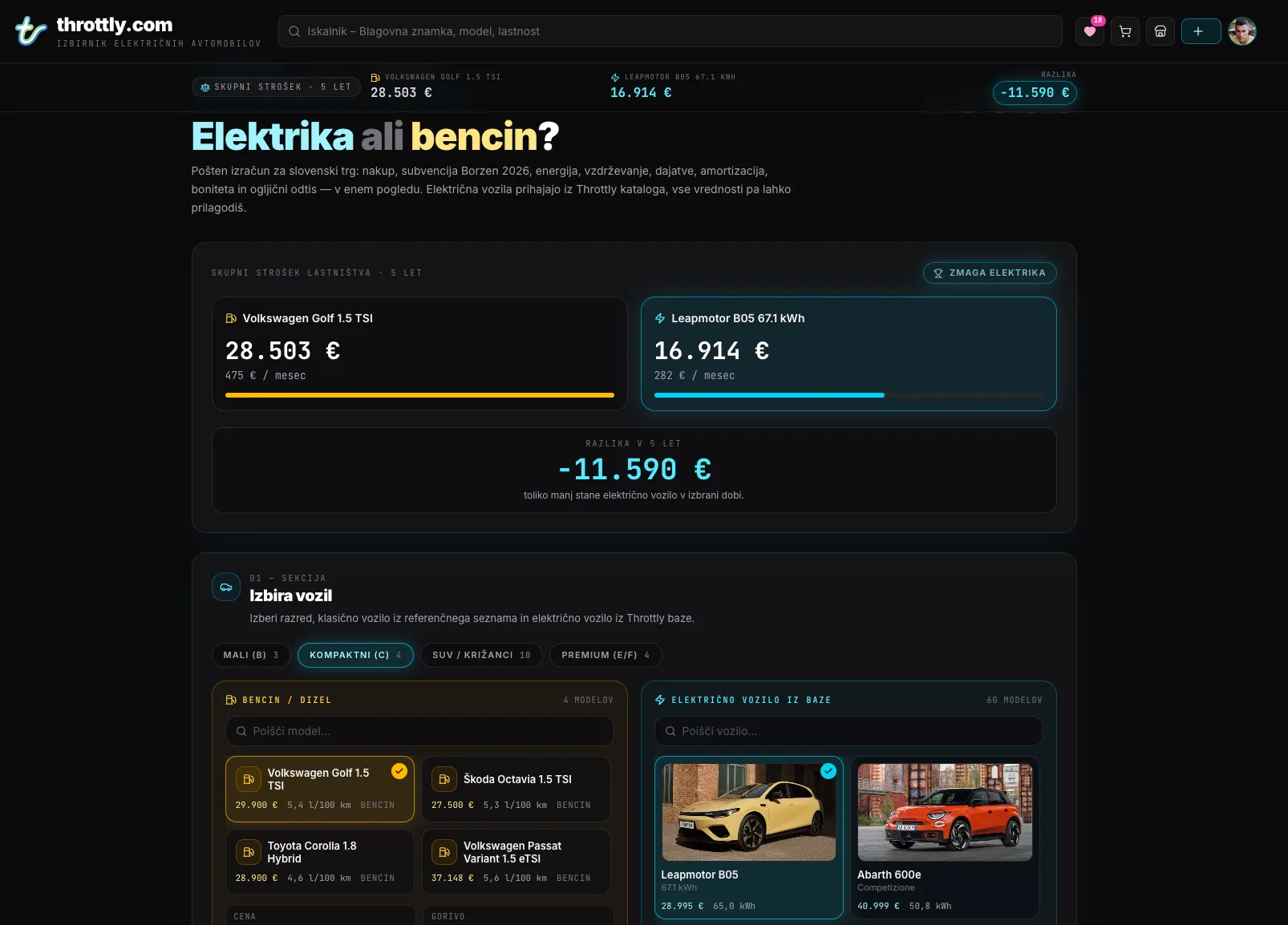
Task: Toggle the checkmark on the Leapmotor B05 photo
Action: coord(828,771)
